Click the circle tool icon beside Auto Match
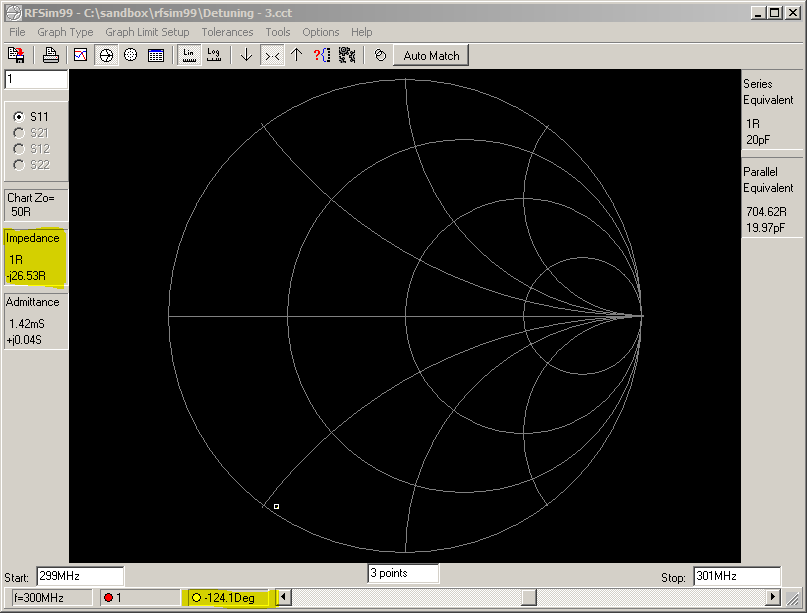Screen dimensions: 807x613 (380, 55)
